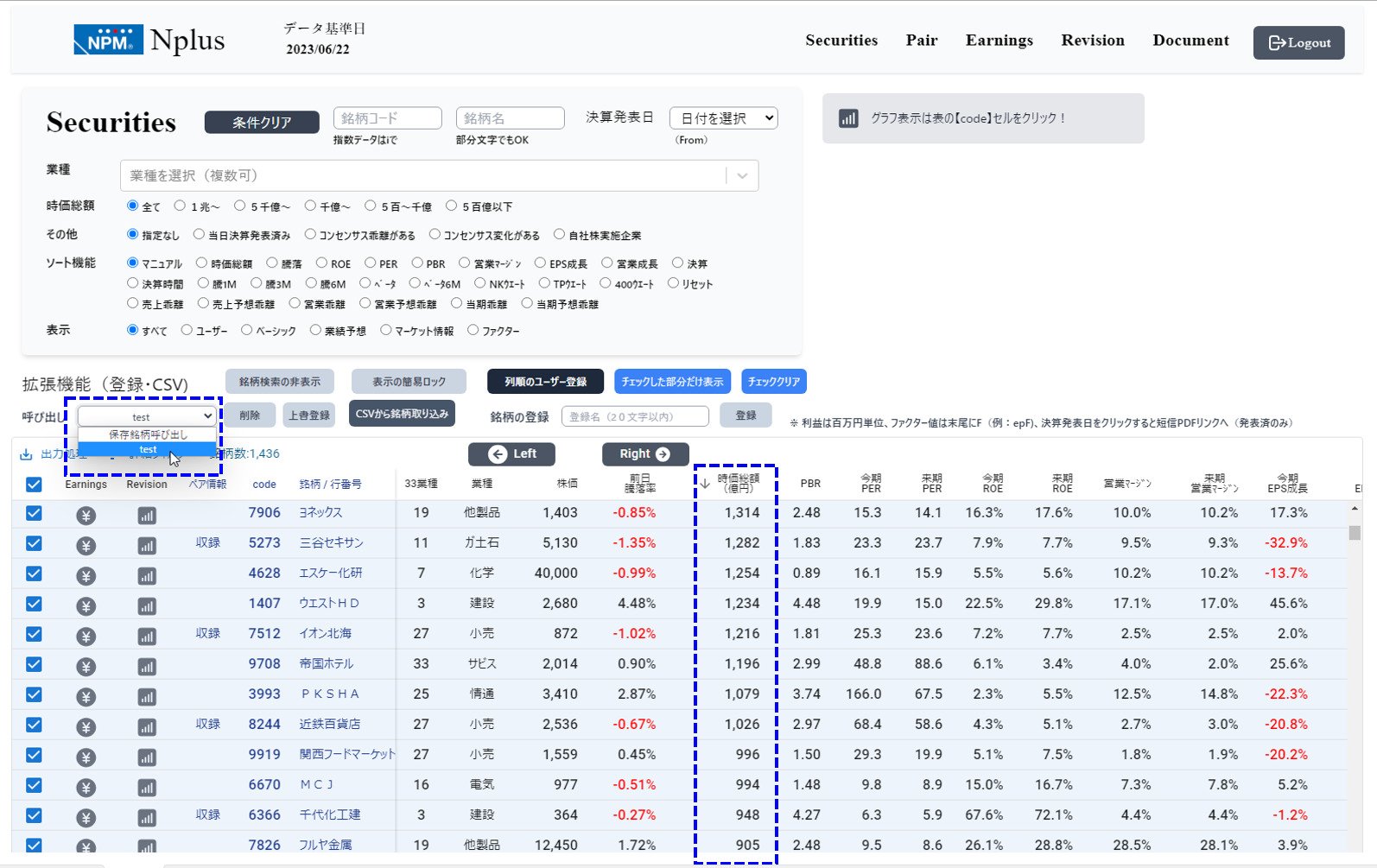This screenshot has height=868, width=1377.
Task: Expand the 決算発表日 date dropdown
Action: (724, 118)
